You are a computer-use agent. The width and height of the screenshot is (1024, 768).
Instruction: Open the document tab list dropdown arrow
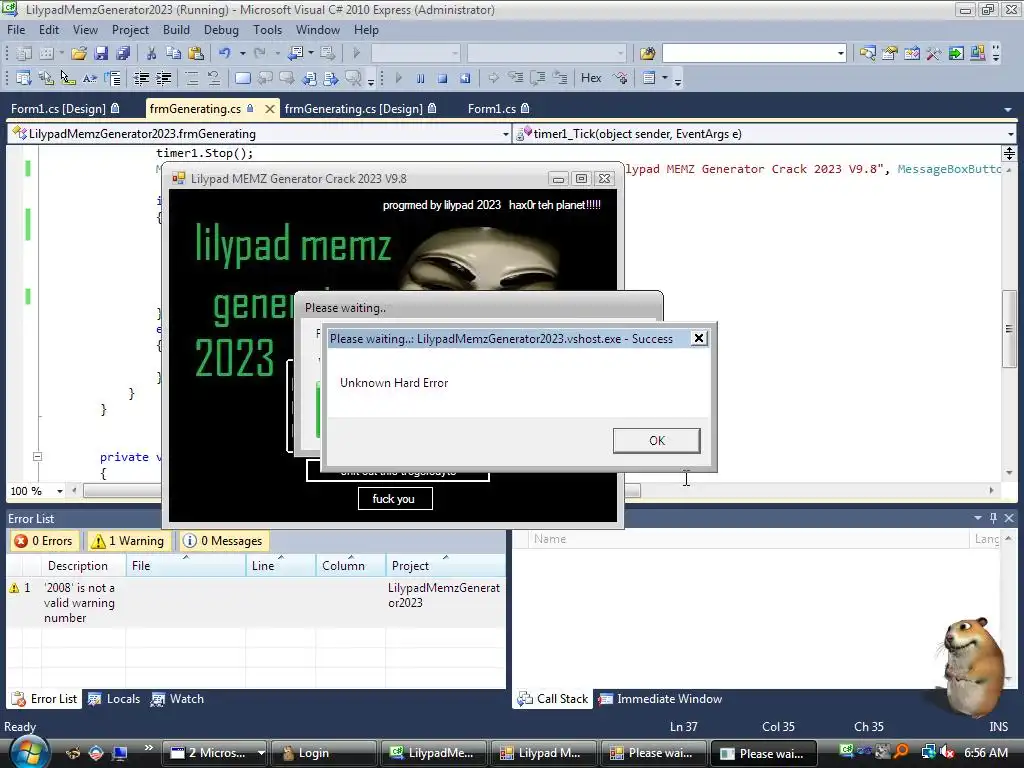1008,110
